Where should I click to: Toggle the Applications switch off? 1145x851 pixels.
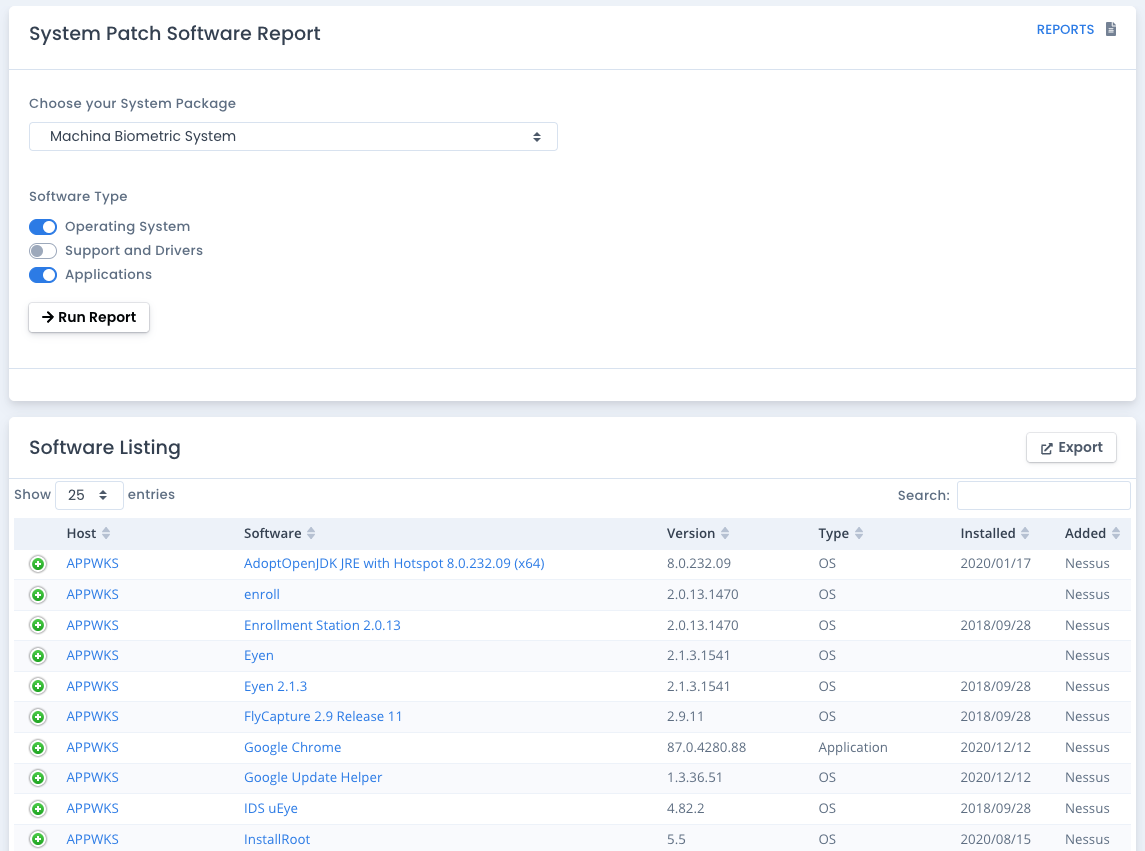click(x=43, y=275)
